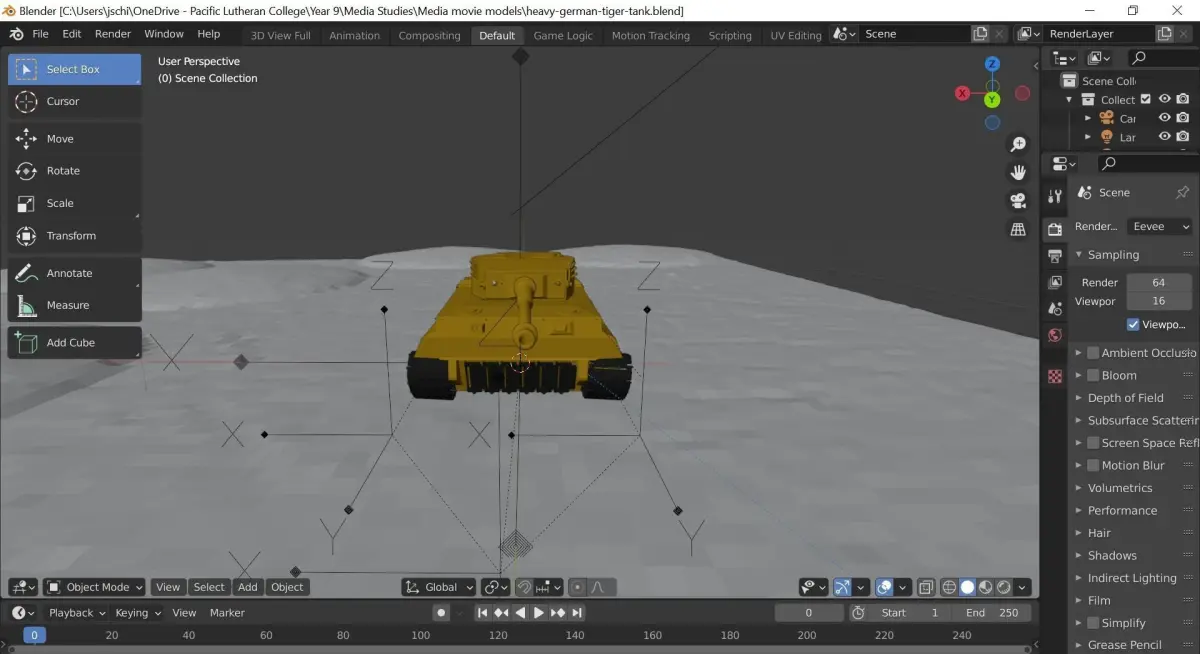Enable the Motion Blur checkbox
The height and width of the screenshot is (654, 1200).
coord(1093,465)
